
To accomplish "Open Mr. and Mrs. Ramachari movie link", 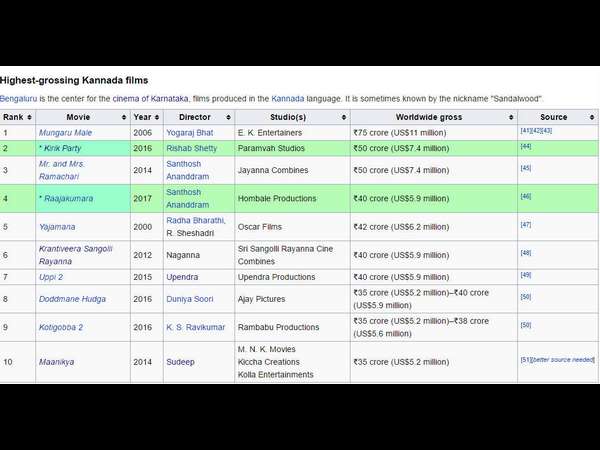I will point(62,170).
